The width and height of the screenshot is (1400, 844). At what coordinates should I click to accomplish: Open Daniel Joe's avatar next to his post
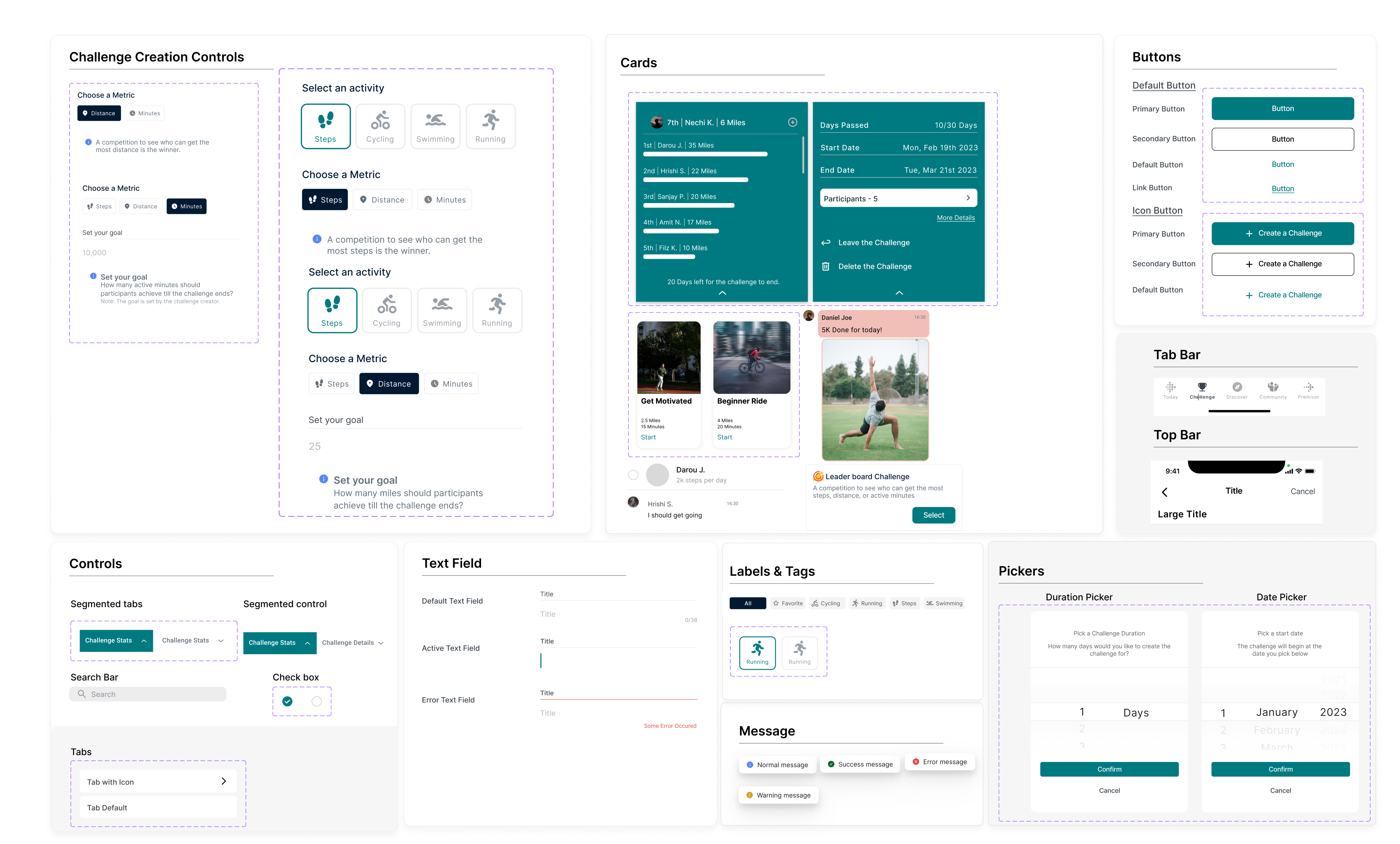[x=809, y=316]
